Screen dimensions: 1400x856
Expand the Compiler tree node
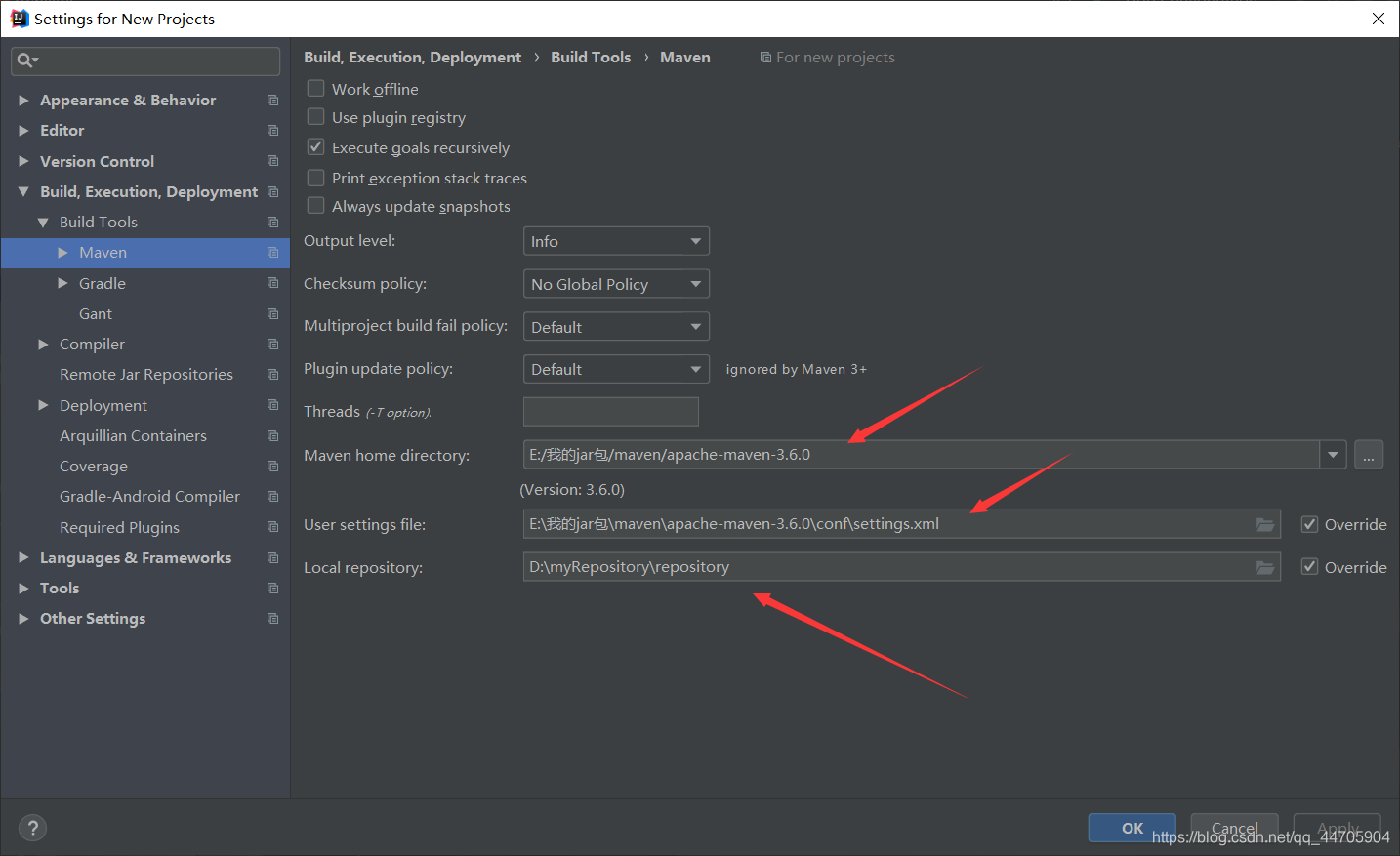point(43,345)
